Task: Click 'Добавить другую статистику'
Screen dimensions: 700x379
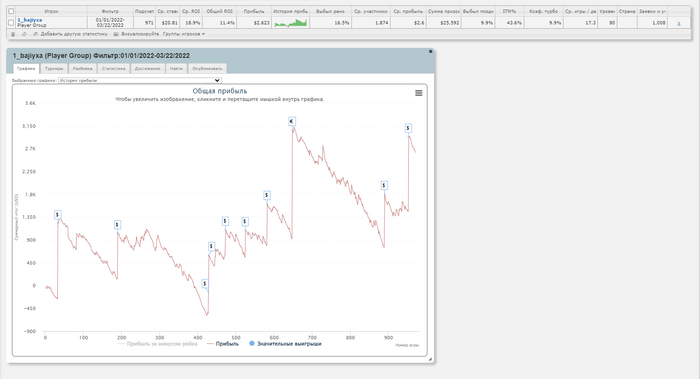Action: point(71,34)
